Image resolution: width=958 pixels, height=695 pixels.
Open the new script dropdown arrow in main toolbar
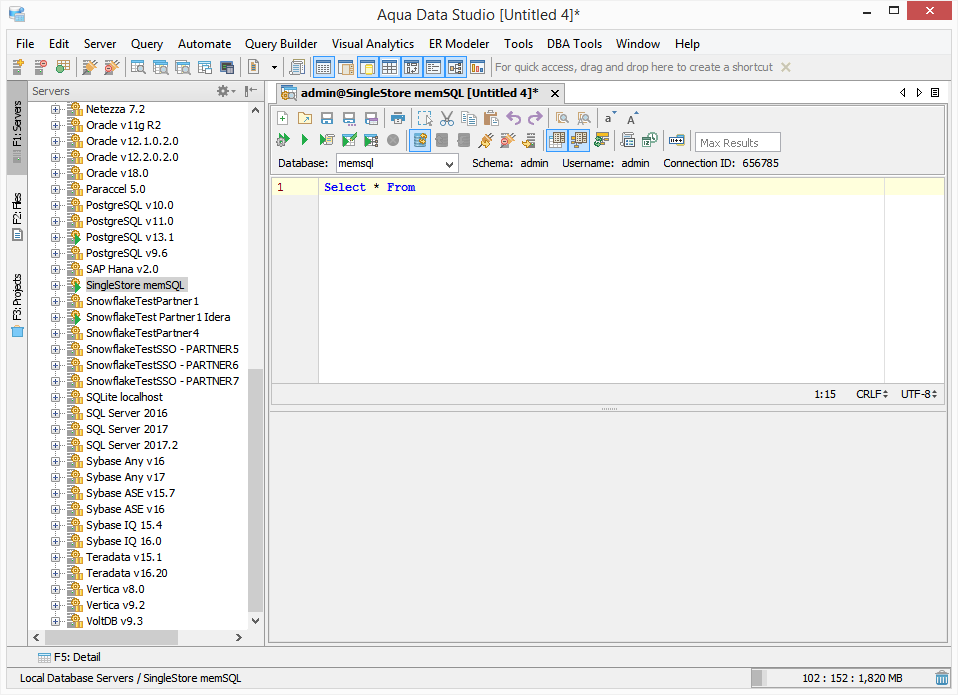tap(274, 67)
